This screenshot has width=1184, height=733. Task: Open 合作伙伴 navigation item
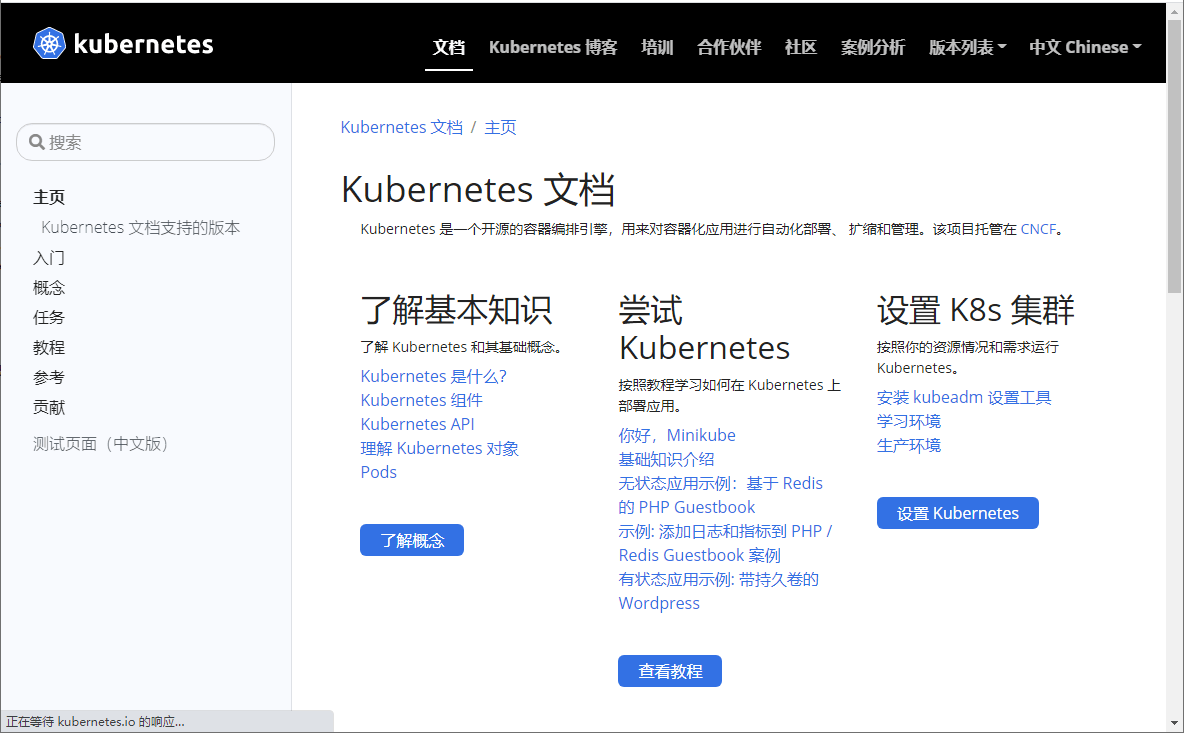[x=729, y=48]
